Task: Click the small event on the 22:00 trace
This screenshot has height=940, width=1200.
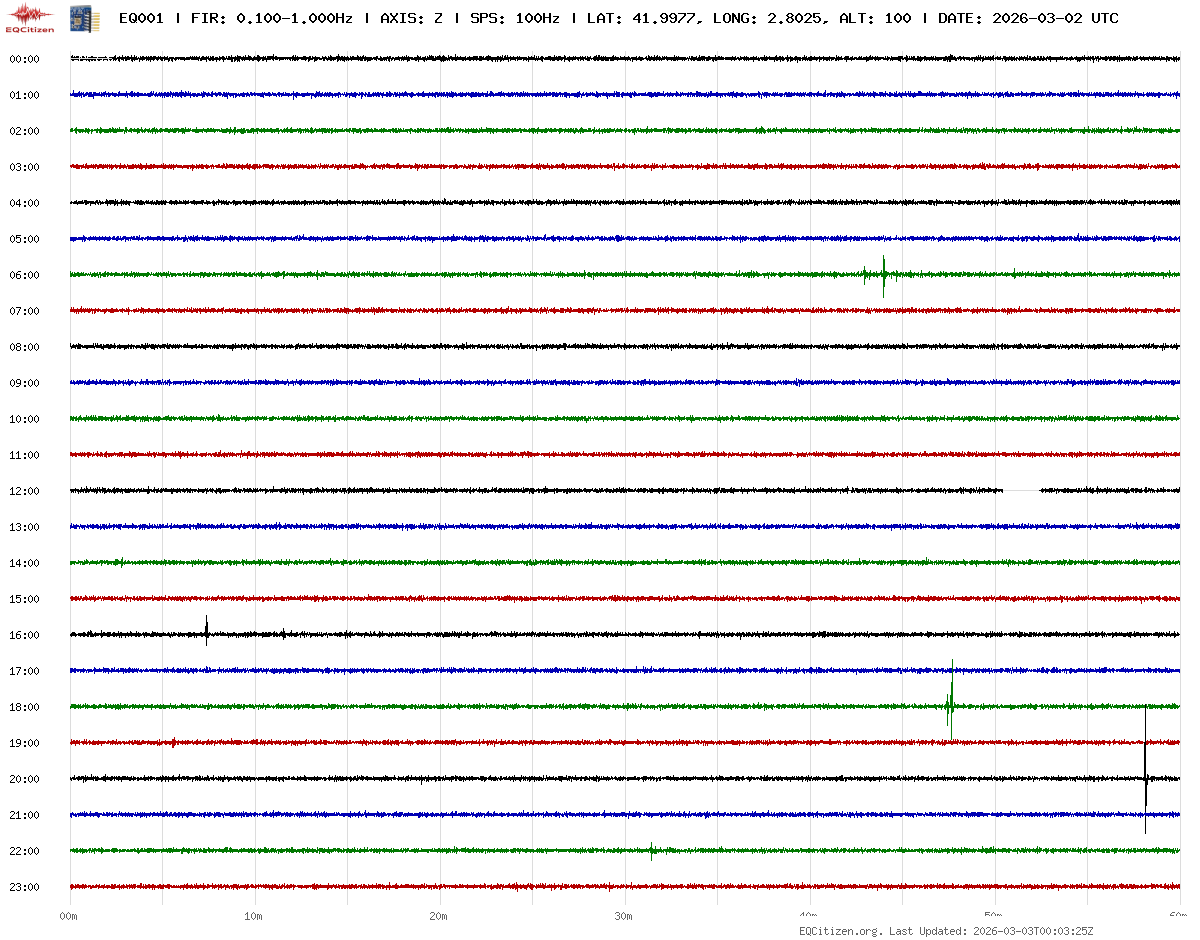Action: coord(651,851)
